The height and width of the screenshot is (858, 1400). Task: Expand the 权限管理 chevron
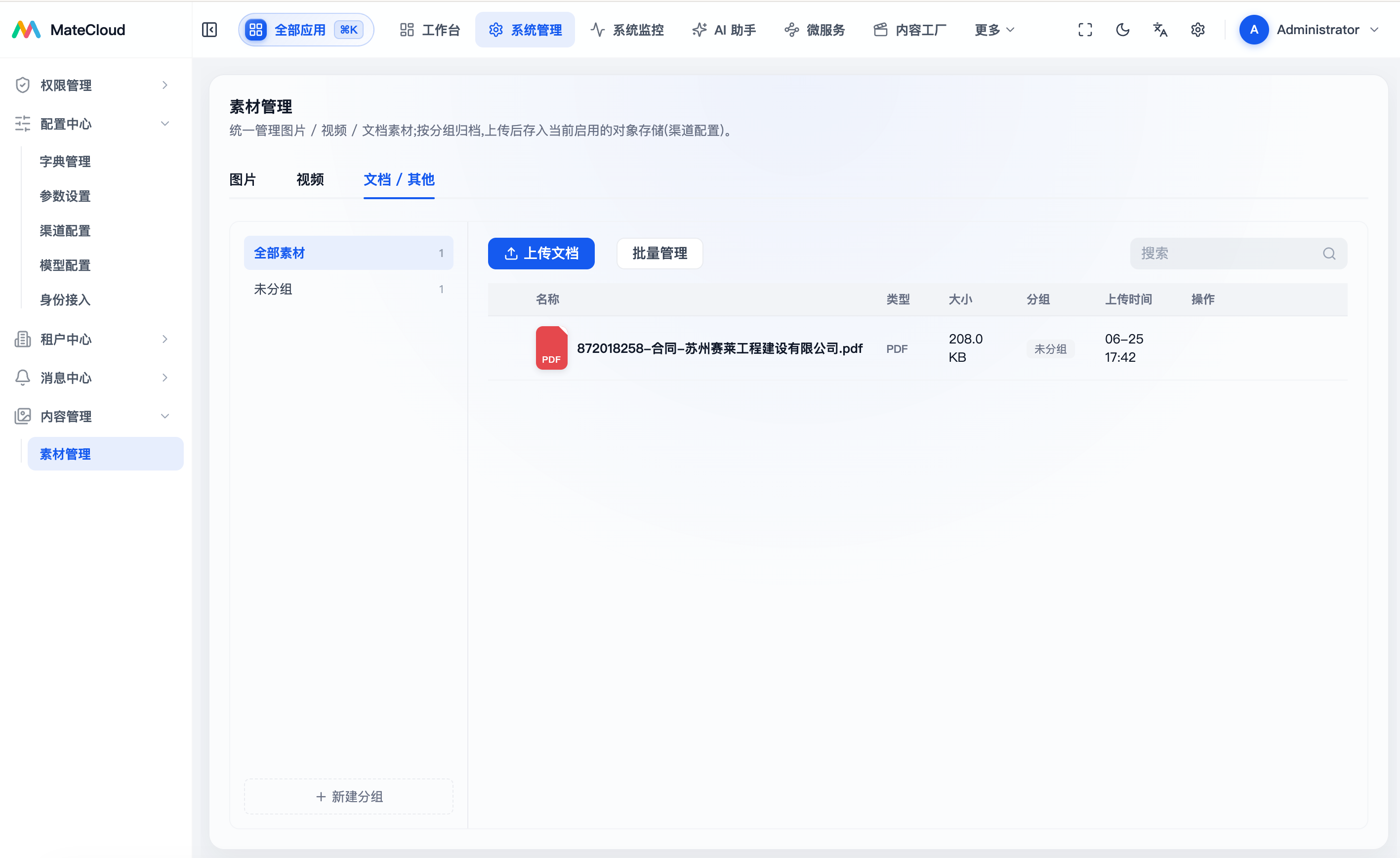[165, 85]
